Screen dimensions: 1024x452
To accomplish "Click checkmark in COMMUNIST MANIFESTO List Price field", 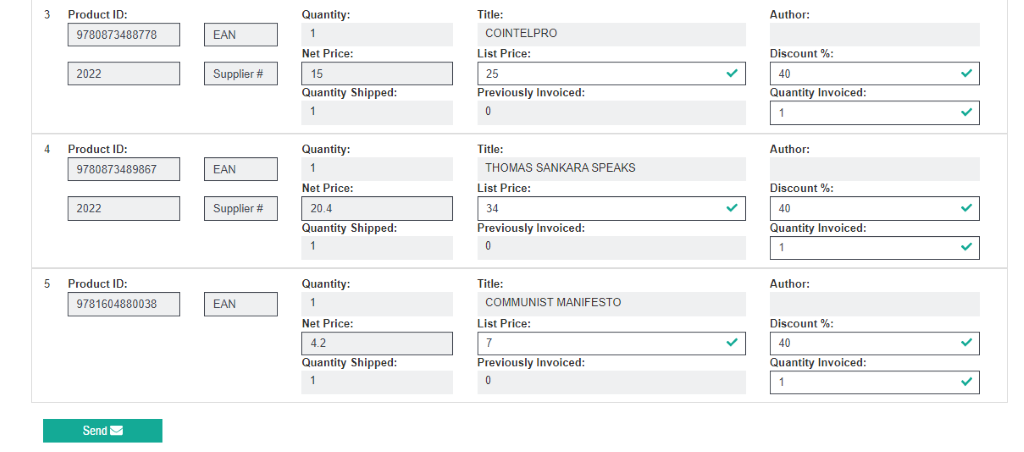I will tap(732, 343).
